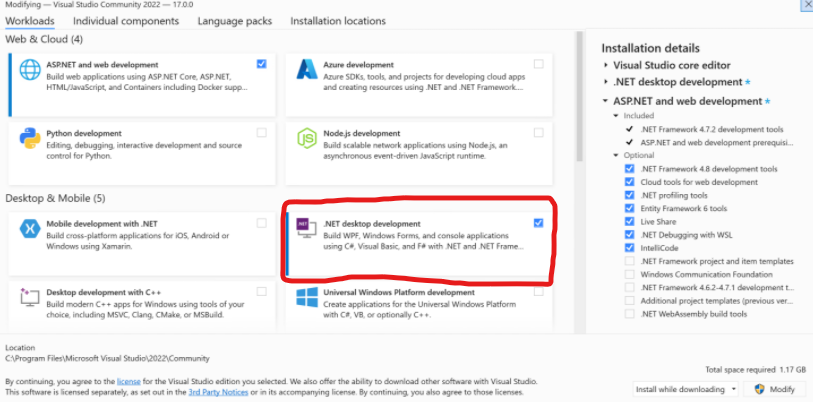Click ASP.NET and web development prerequisites entry
813x402 pixels.
point(717,142)
